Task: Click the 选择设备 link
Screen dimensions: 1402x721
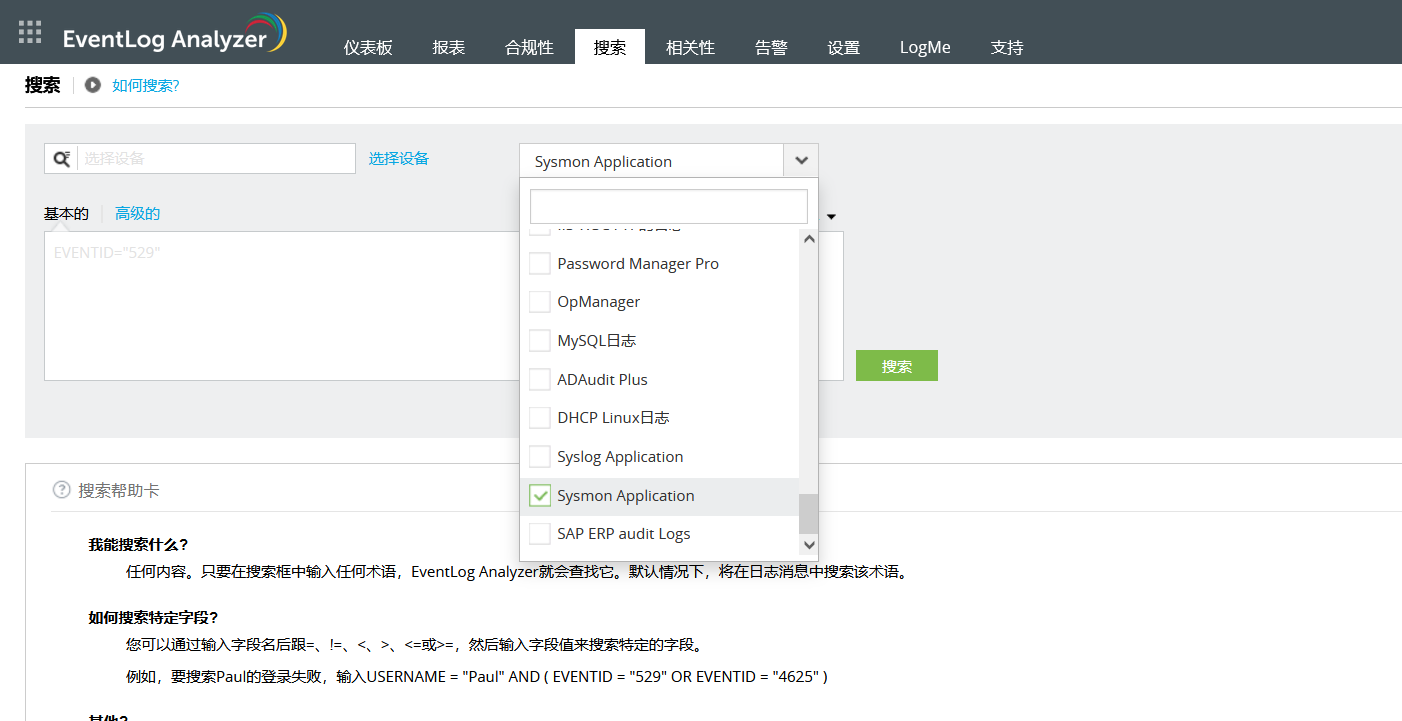Action: pyautogui.click(x=398, y=158)
